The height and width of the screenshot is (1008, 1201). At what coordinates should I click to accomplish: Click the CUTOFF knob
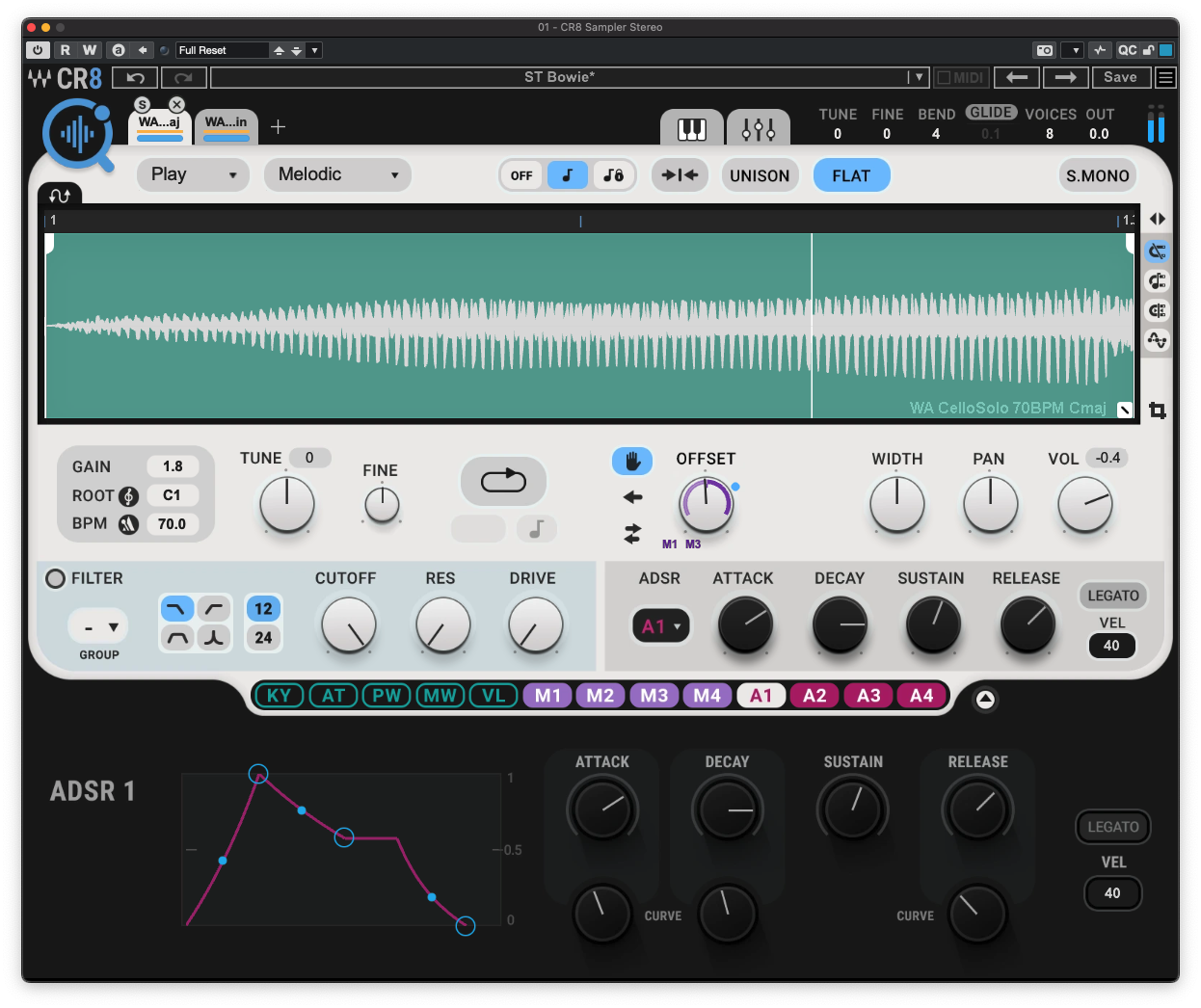(x=348, y=624)
